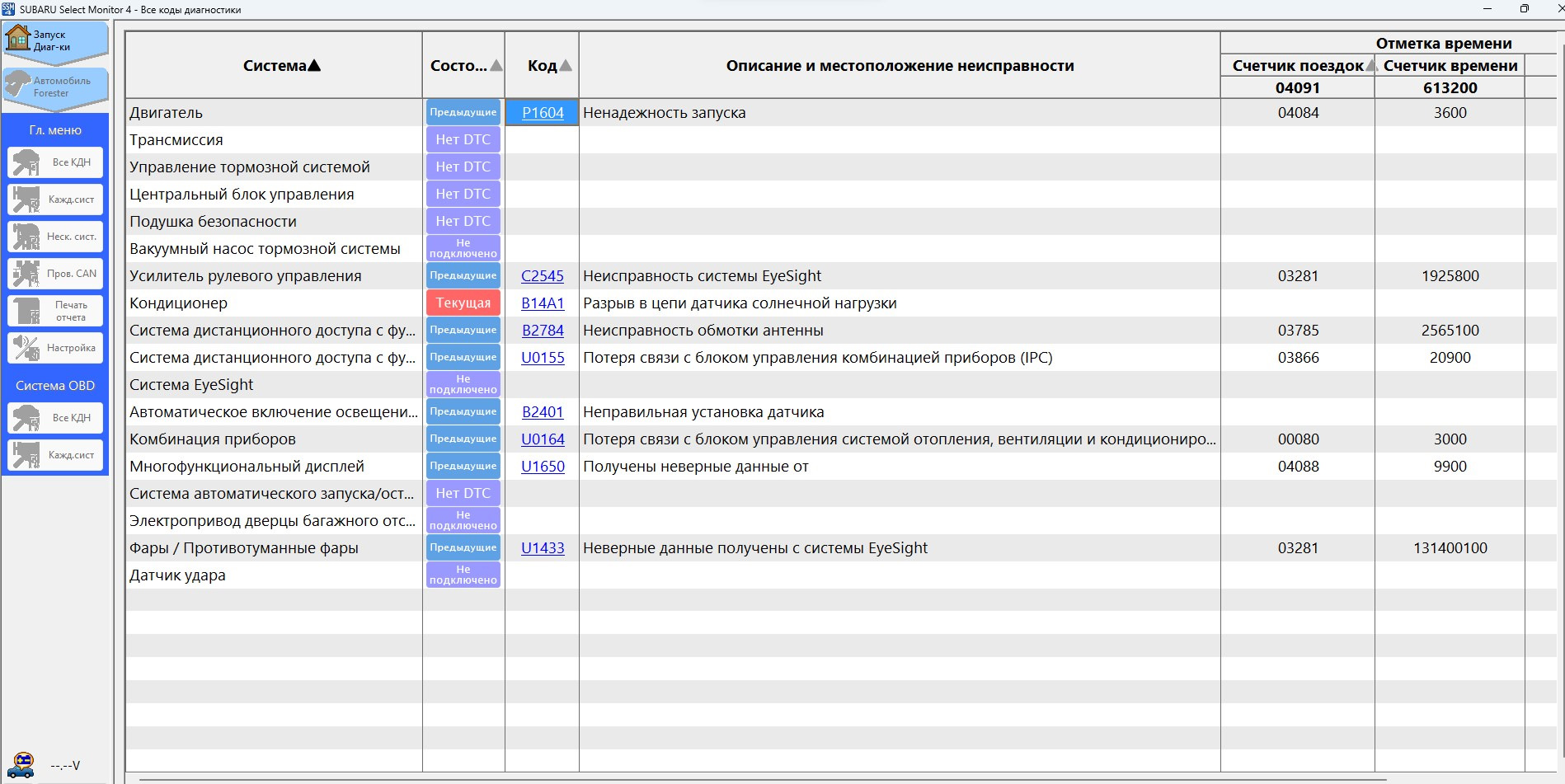Open Все КДН under Гл. меню
Image resolution: width=1565 pixels, height=784 pixels.
[x=55, y=162]
